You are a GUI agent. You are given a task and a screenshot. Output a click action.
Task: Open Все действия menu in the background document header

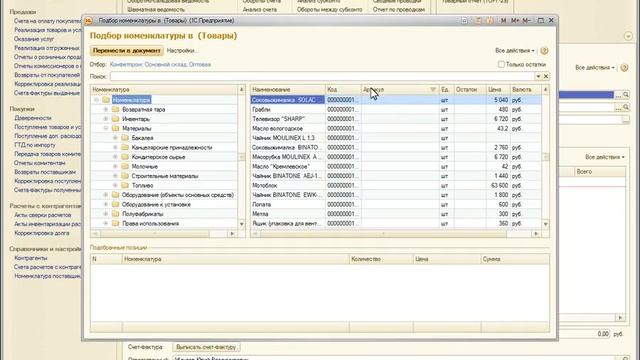[595, 67]
